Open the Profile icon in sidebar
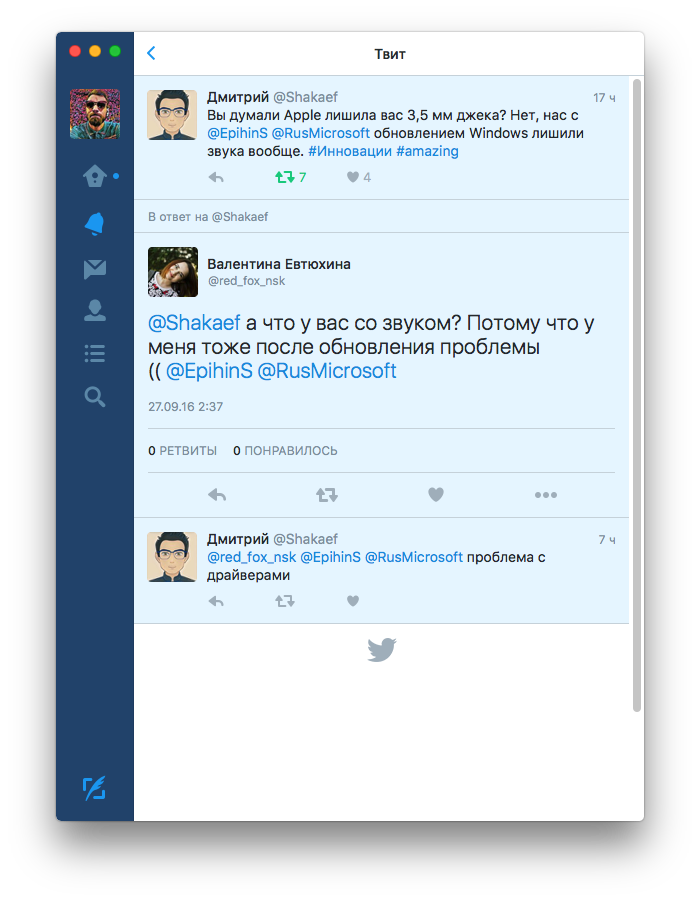 (x=95, y=311)
